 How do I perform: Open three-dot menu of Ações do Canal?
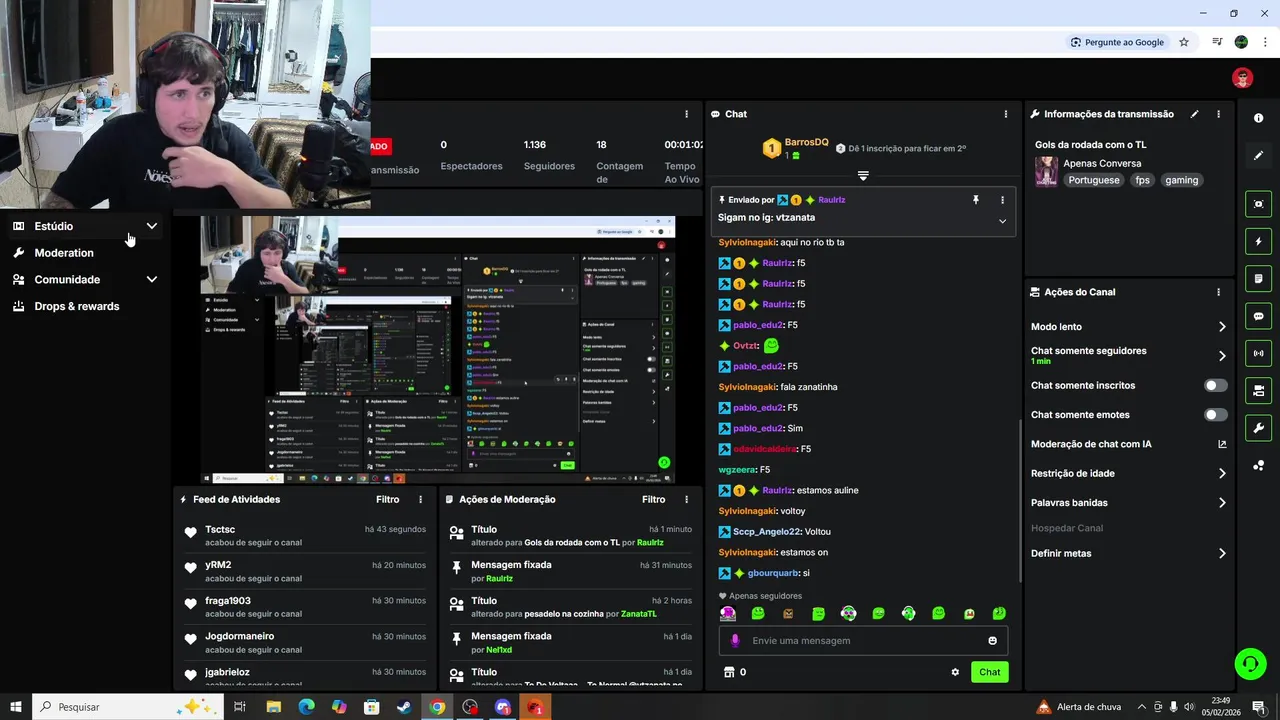tap(1218, 292)
